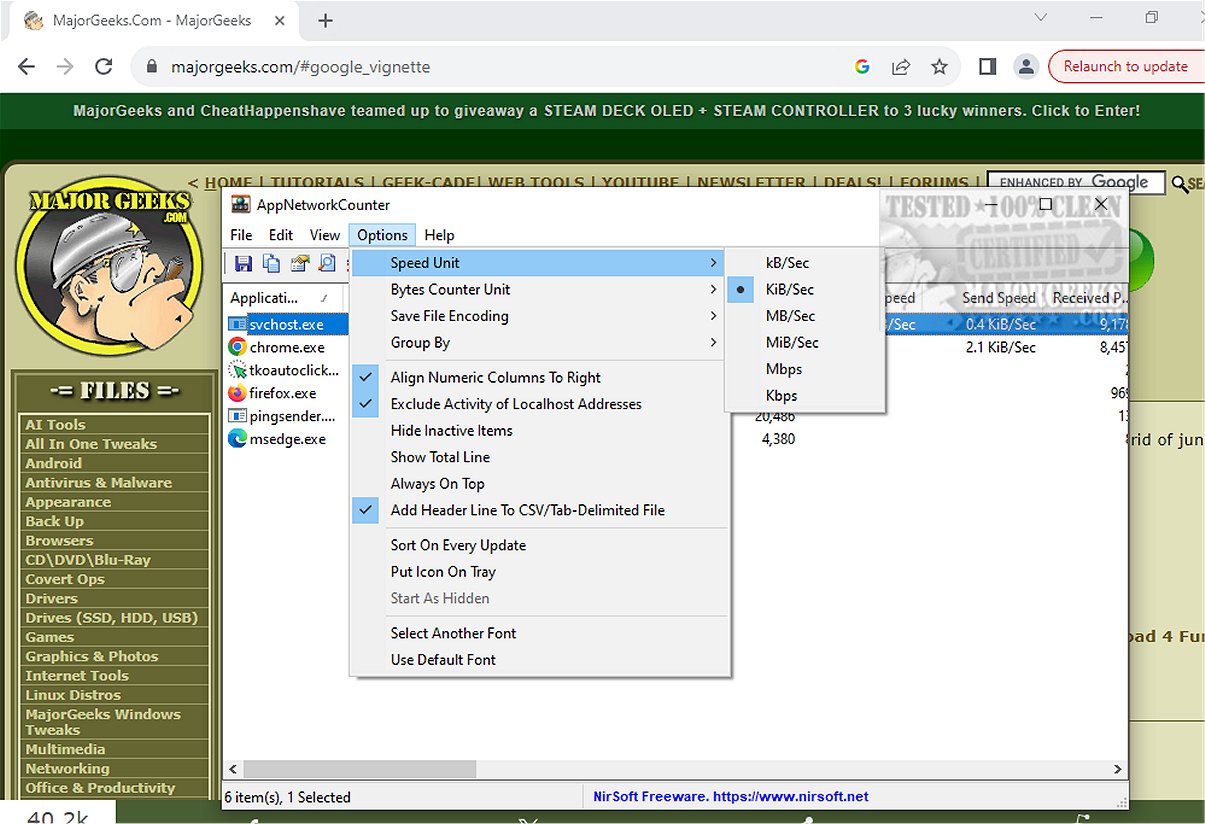Viewport: 1205px width, 824px height.
Task: Bookmark this page with the star icon
Action: point(939,67)
